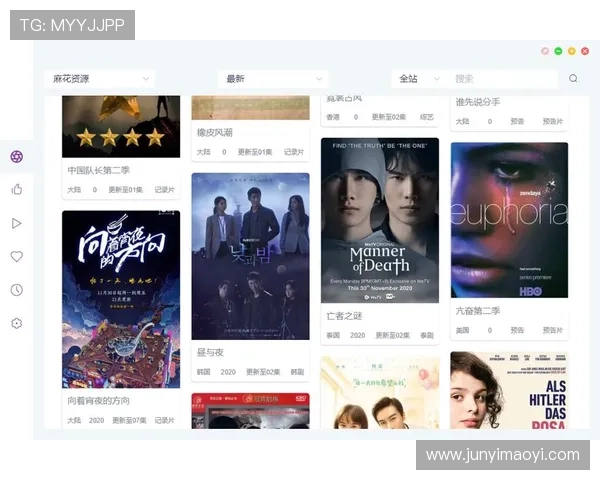Click 更新至02集 under 昼与夜
Image resolution: width=600 pixels, height=480 pixels.
click(x=263, y=372)
